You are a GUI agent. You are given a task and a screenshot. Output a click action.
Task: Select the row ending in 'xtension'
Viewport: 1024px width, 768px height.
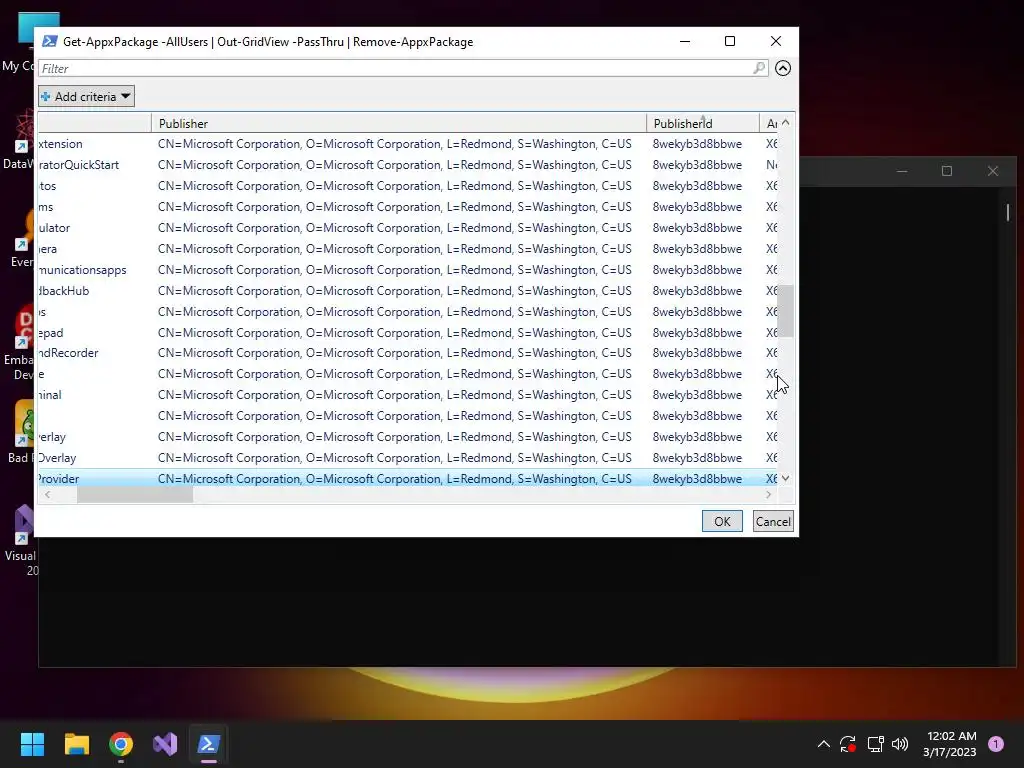tap(408, 144)
